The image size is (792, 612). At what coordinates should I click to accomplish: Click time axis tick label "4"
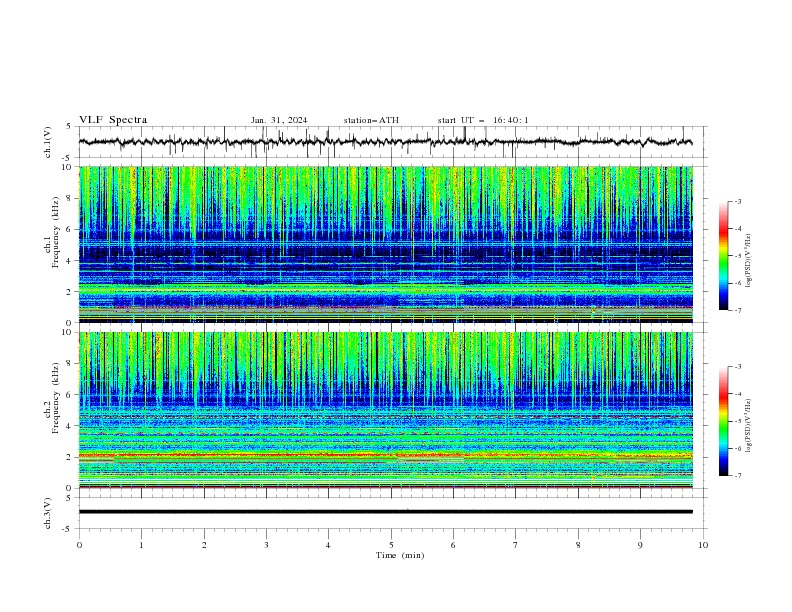point(328,545)
